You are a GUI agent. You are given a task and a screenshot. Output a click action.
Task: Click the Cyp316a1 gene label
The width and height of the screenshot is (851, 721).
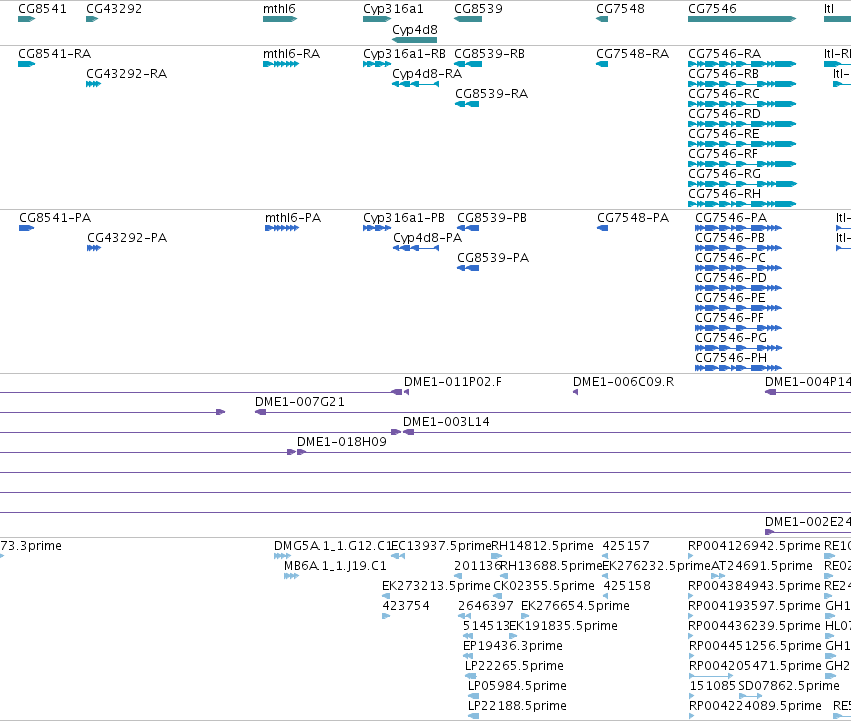coord(393,9)
